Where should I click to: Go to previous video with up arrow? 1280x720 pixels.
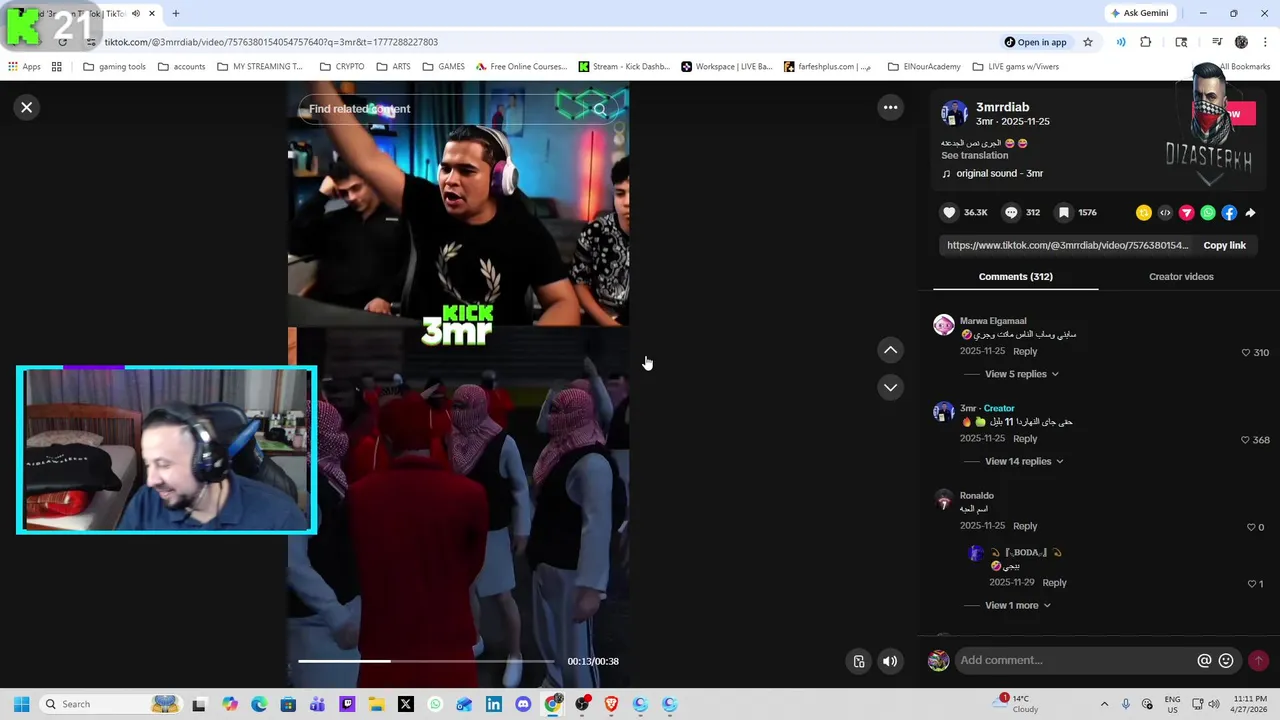click(x=890, y=350)
